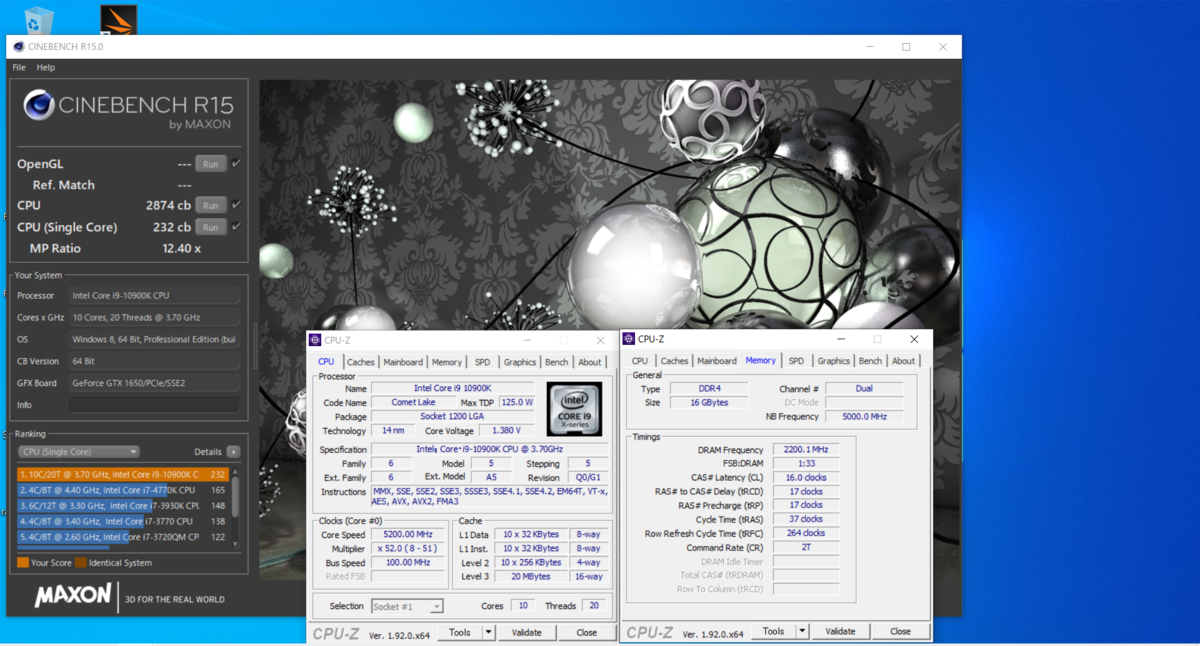
Task: Toggle the CPU test checkmark
Action: pyautogui.click(x=236, y=205)
